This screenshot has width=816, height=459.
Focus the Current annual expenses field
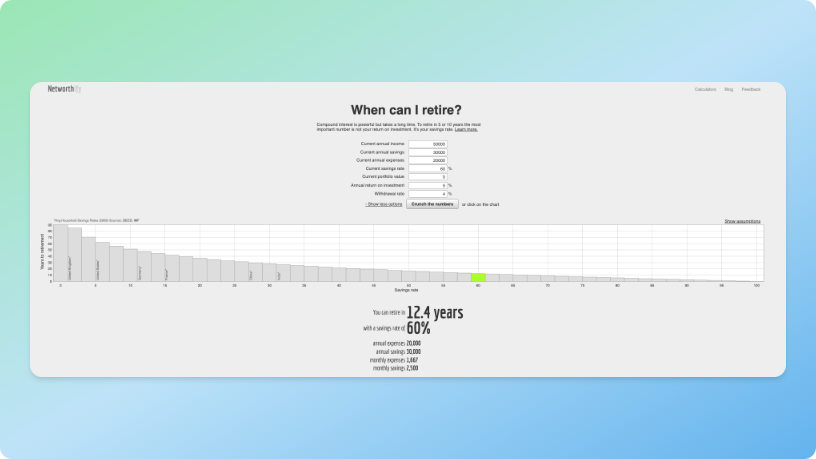tap(428, 161)
